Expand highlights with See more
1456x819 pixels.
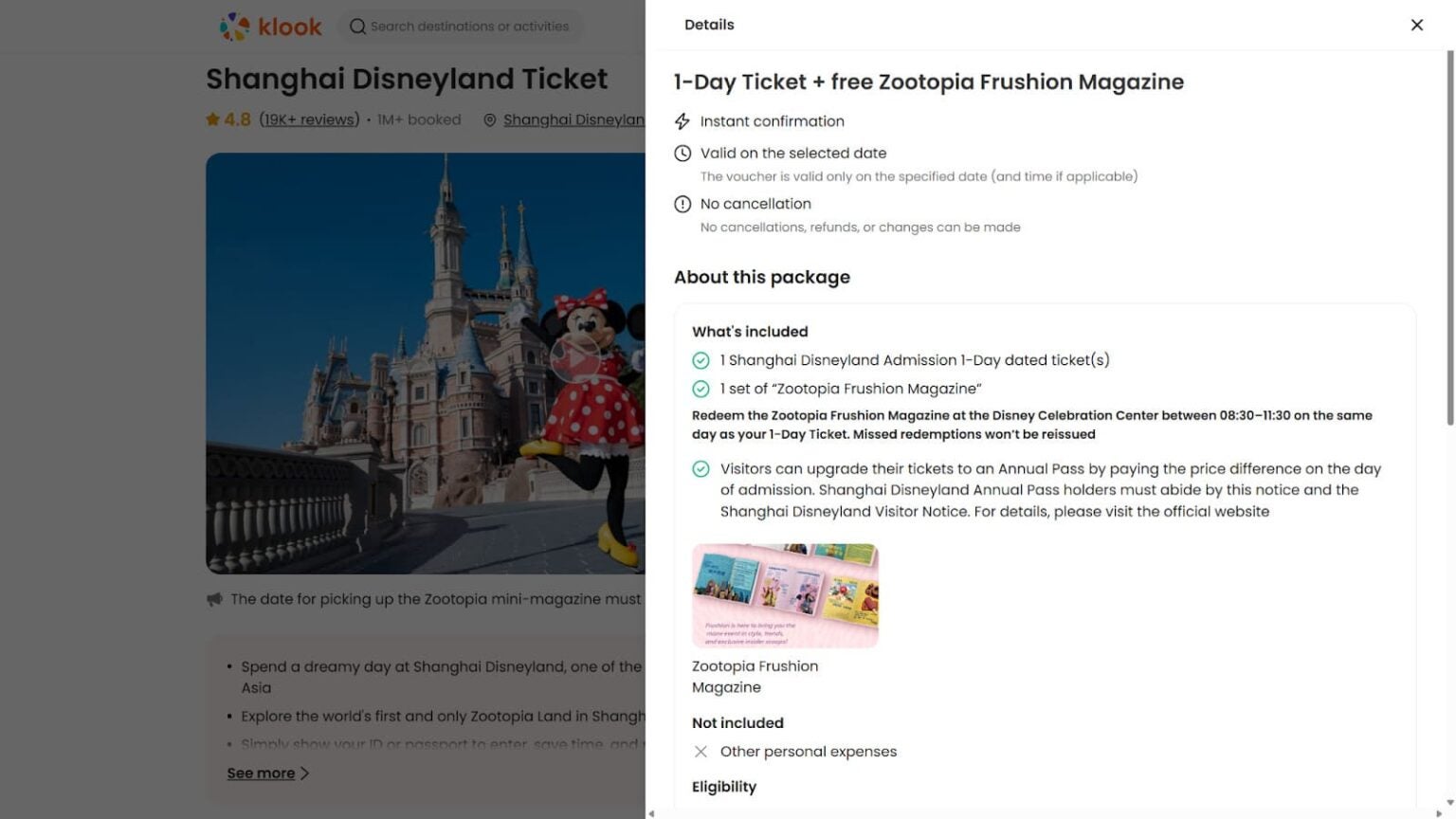pyautogui.click(x=261, y=773)
